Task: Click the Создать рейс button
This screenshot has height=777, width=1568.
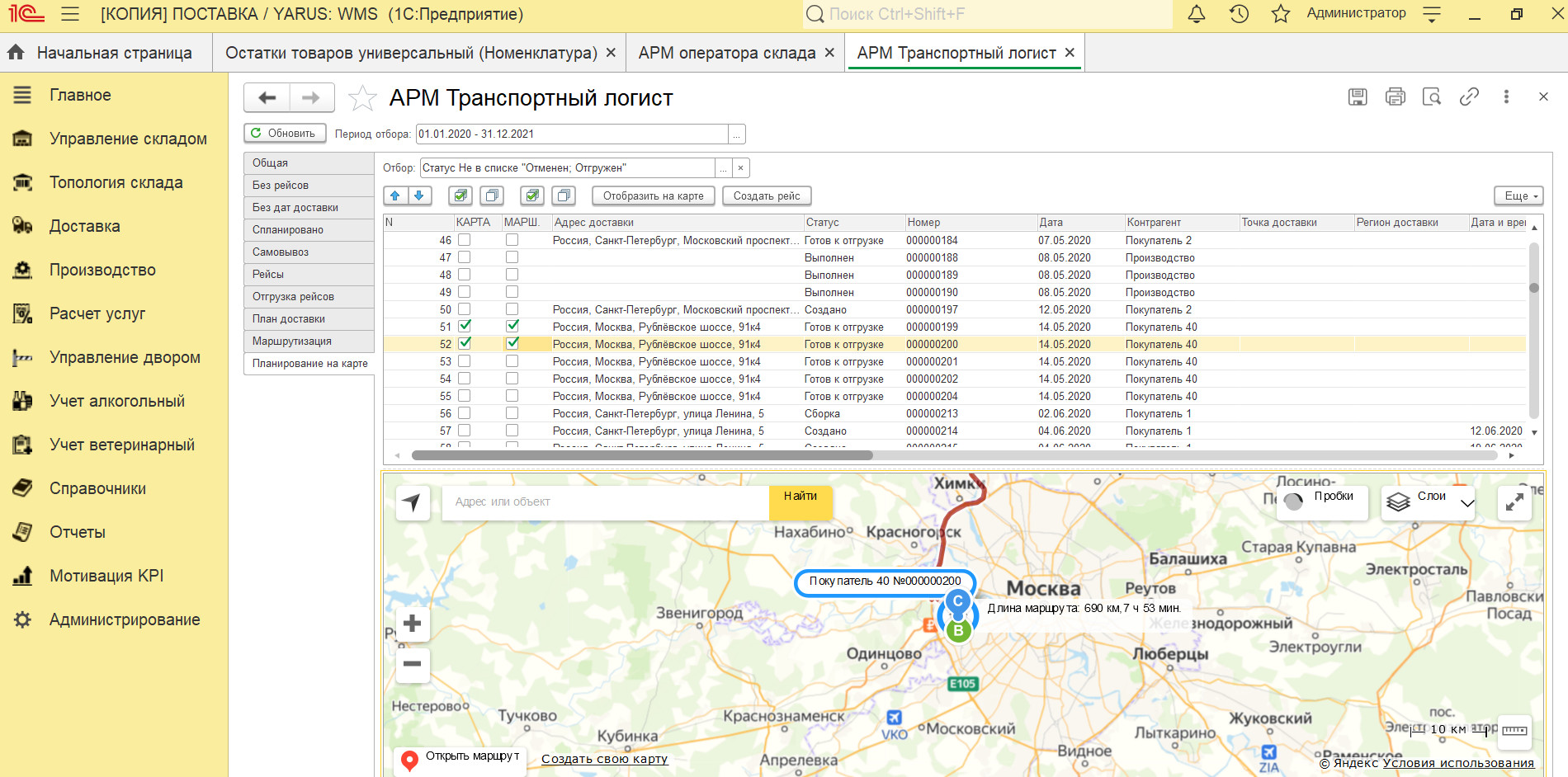Action: point(767,195)
